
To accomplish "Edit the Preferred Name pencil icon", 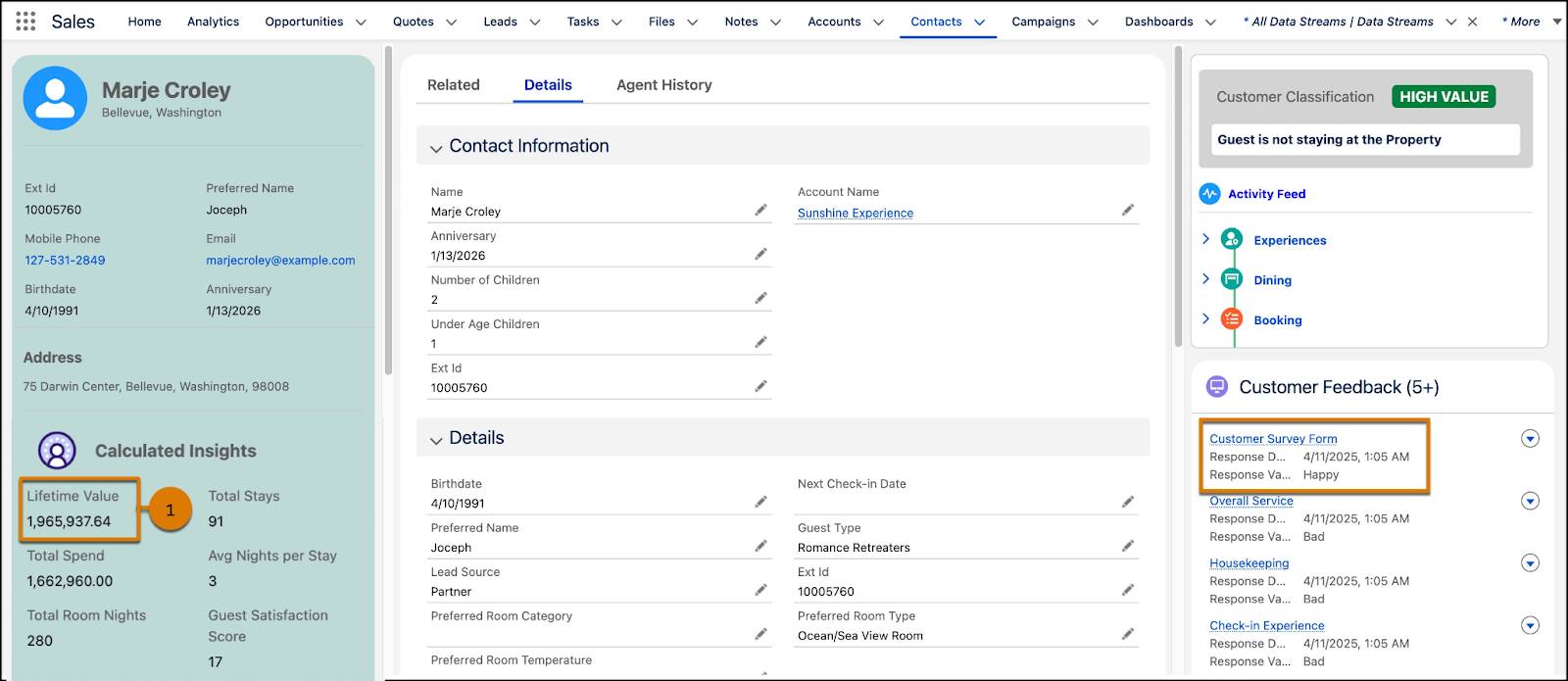I will 760,546.
